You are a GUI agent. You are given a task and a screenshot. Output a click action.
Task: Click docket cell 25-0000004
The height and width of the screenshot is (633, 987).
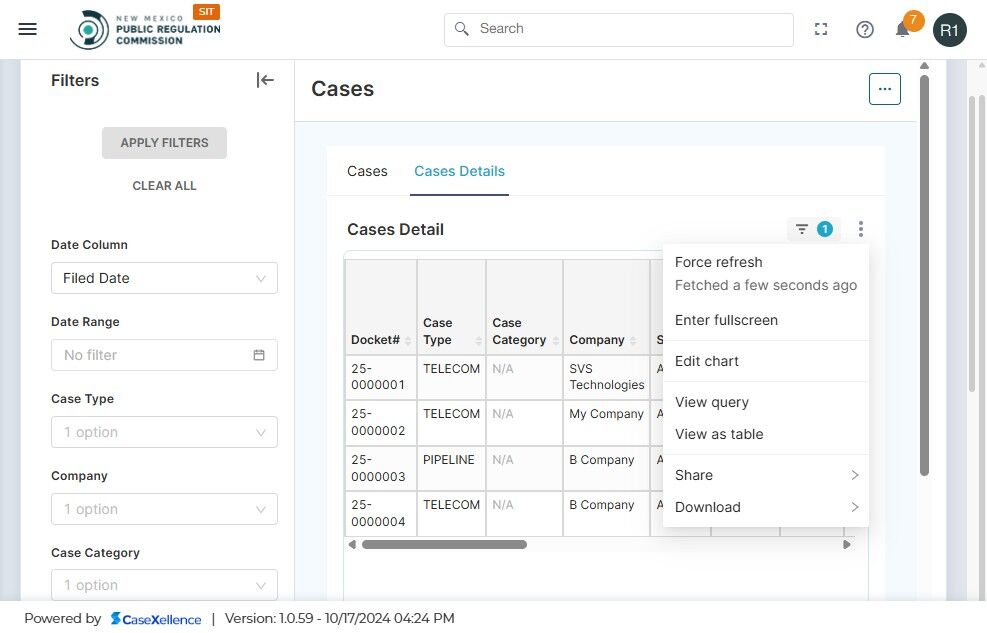[x=381, y=513]
